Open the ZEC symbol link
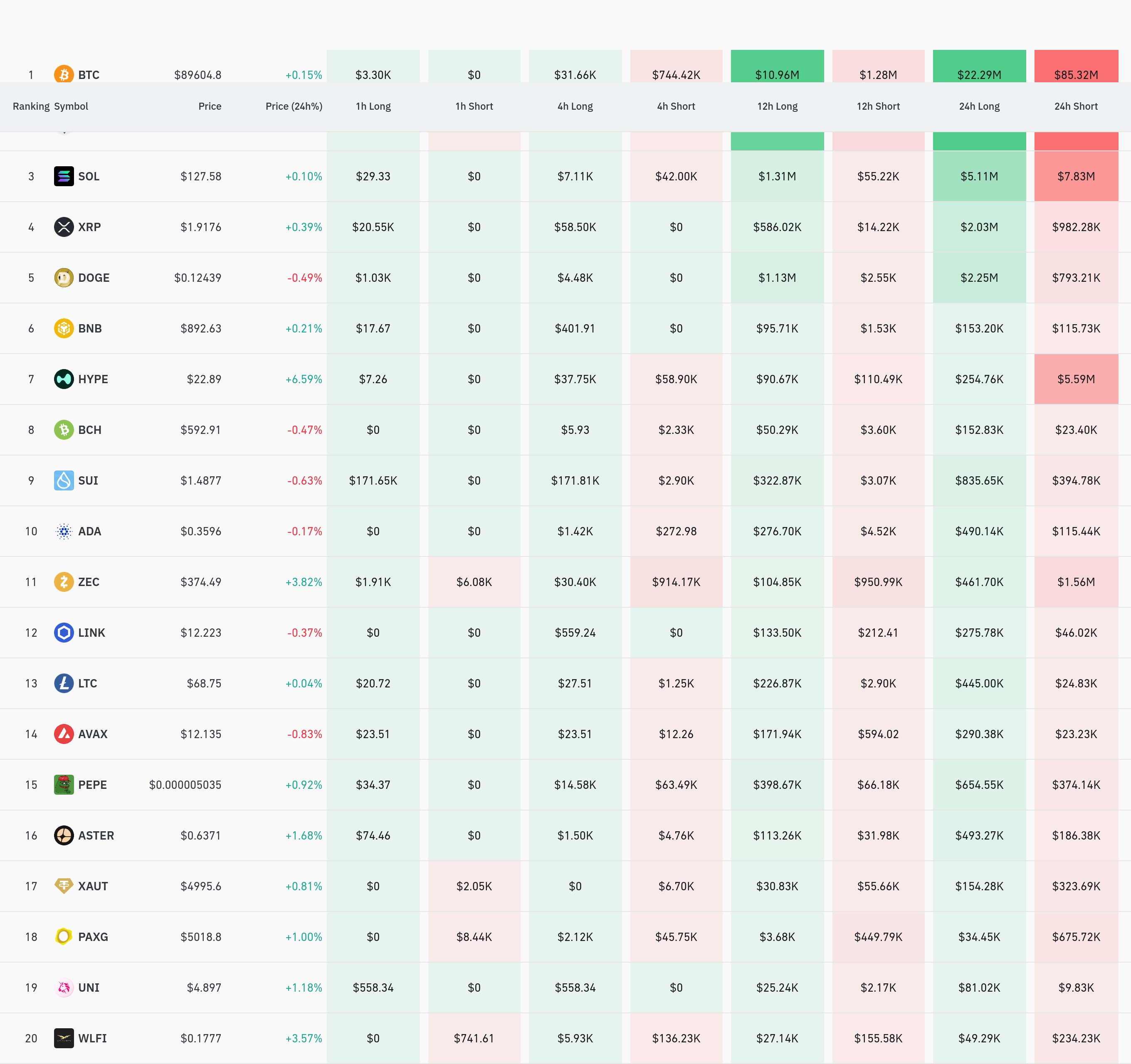1131x1064 pixels. point(89,582)
